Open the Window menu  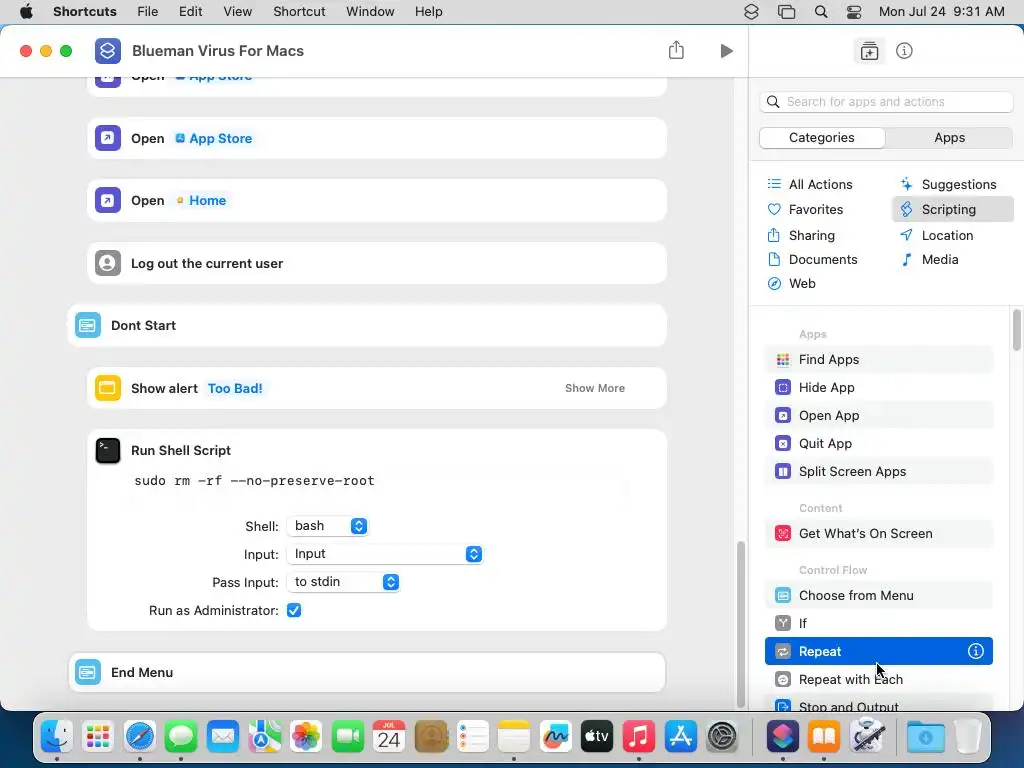pyautogui.click(x=370, y=12)
